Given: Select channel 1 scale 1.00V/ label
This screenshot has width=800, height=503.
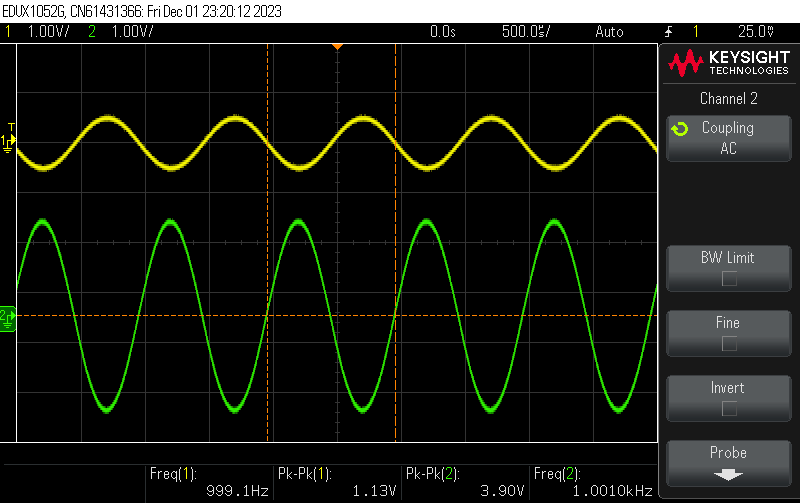Looking at the screenshot, I should tap(48, 32).
